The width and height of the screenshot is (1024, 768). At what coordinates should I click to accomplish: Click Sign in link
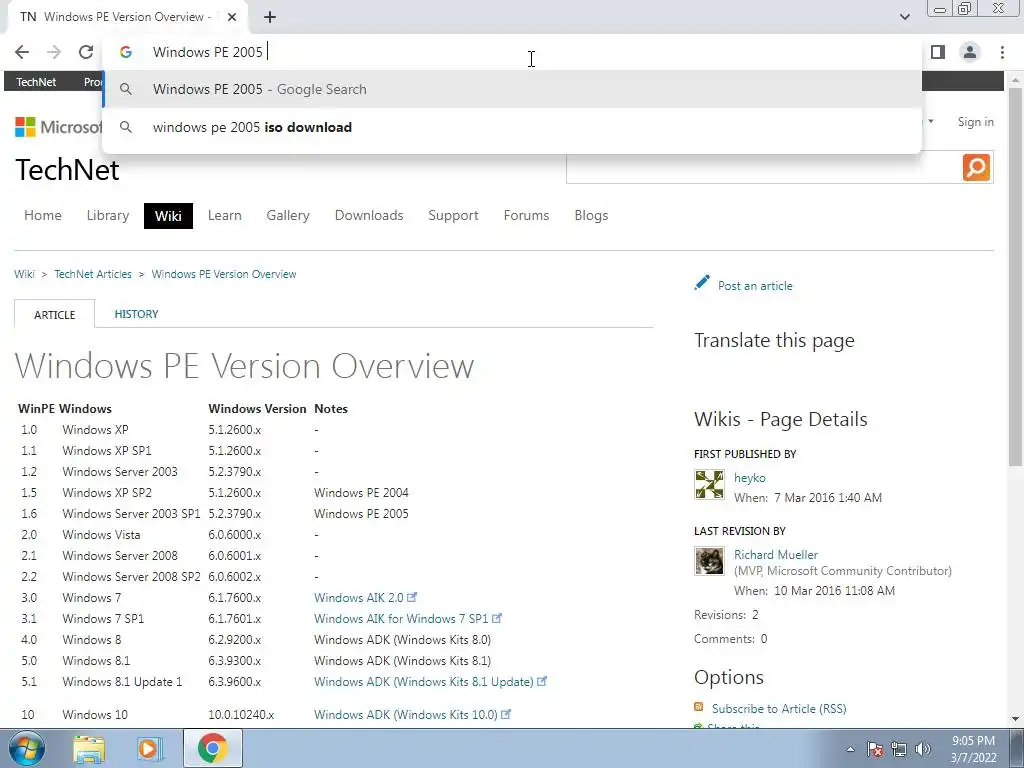[x=975, y=122]
